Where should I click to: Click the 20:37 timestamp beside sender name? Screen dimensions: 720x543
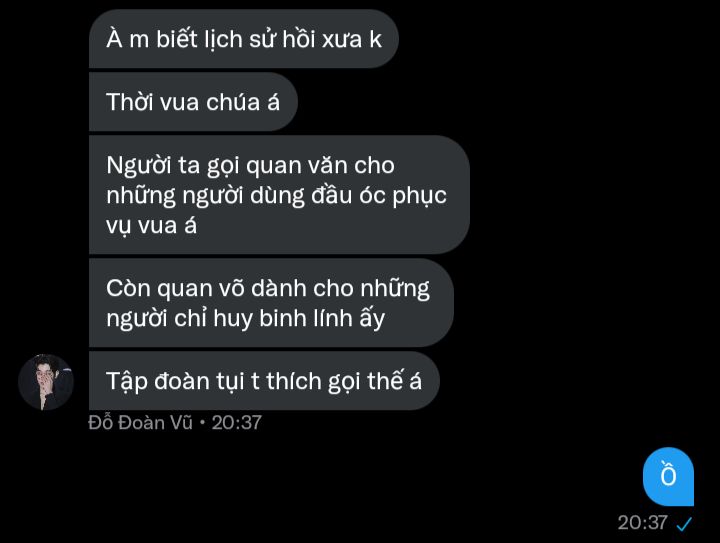(x=236, y=423)
